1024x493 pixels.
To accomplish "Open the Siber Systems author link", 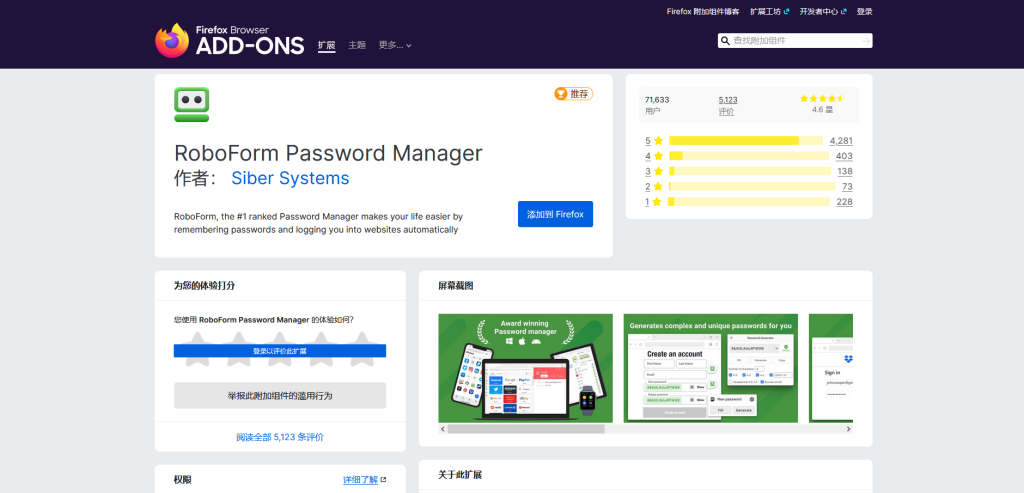I will click(x=290, y=178).
